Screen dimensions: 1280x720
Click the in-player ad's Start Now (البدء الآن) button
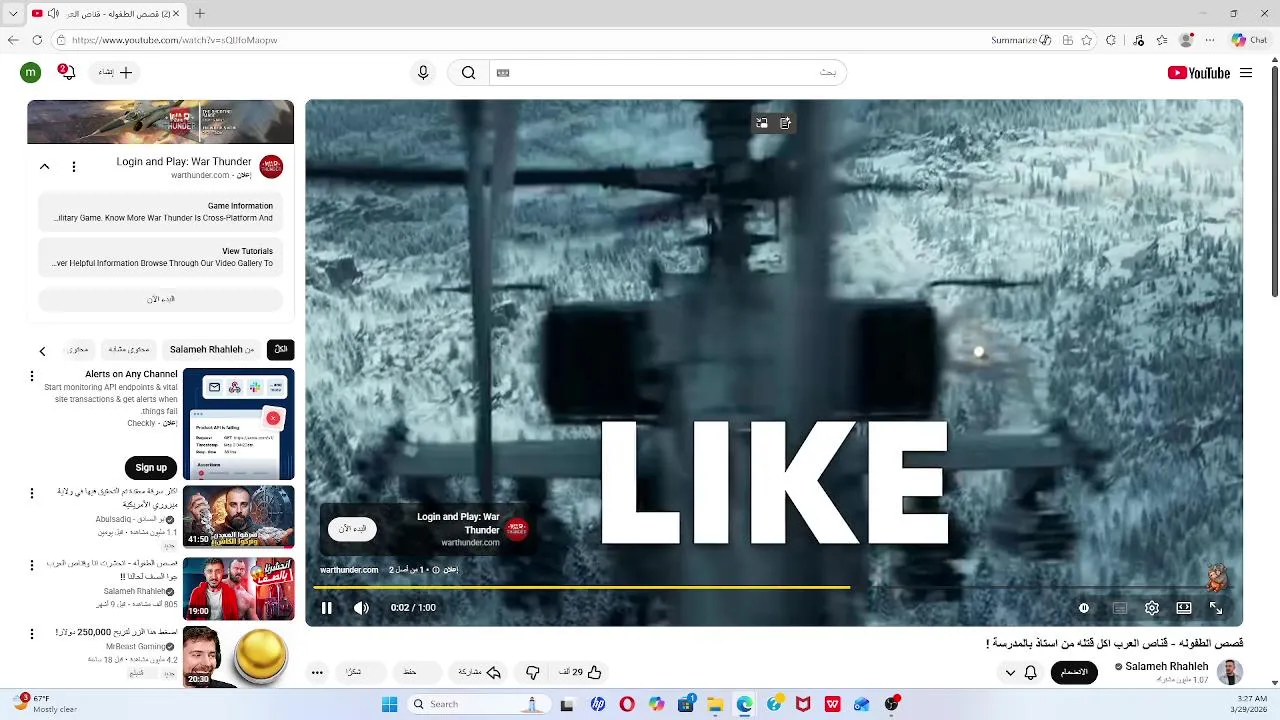click(352, 529)
